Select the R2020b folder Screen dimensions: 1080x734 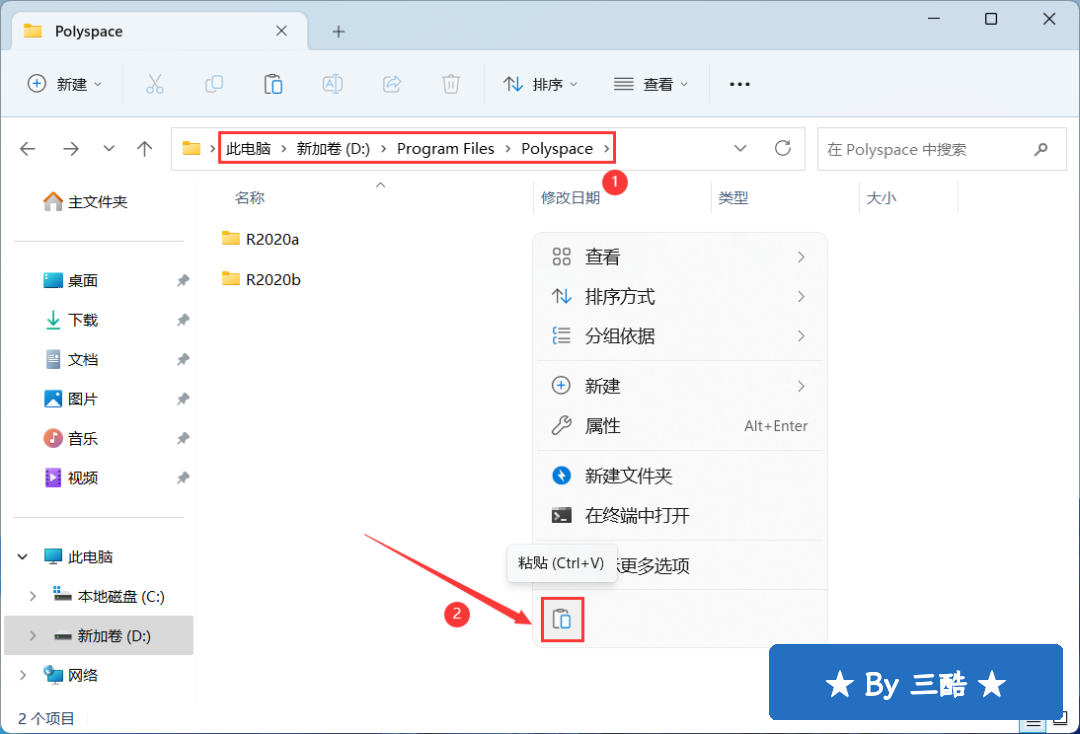click(x=262, y=279)
